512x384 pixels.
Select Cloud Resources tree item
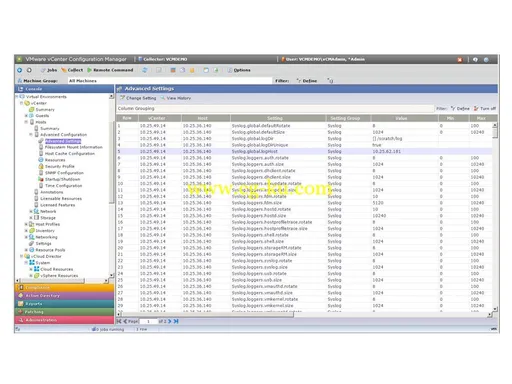pyautogui.click(x=57, y=269)
